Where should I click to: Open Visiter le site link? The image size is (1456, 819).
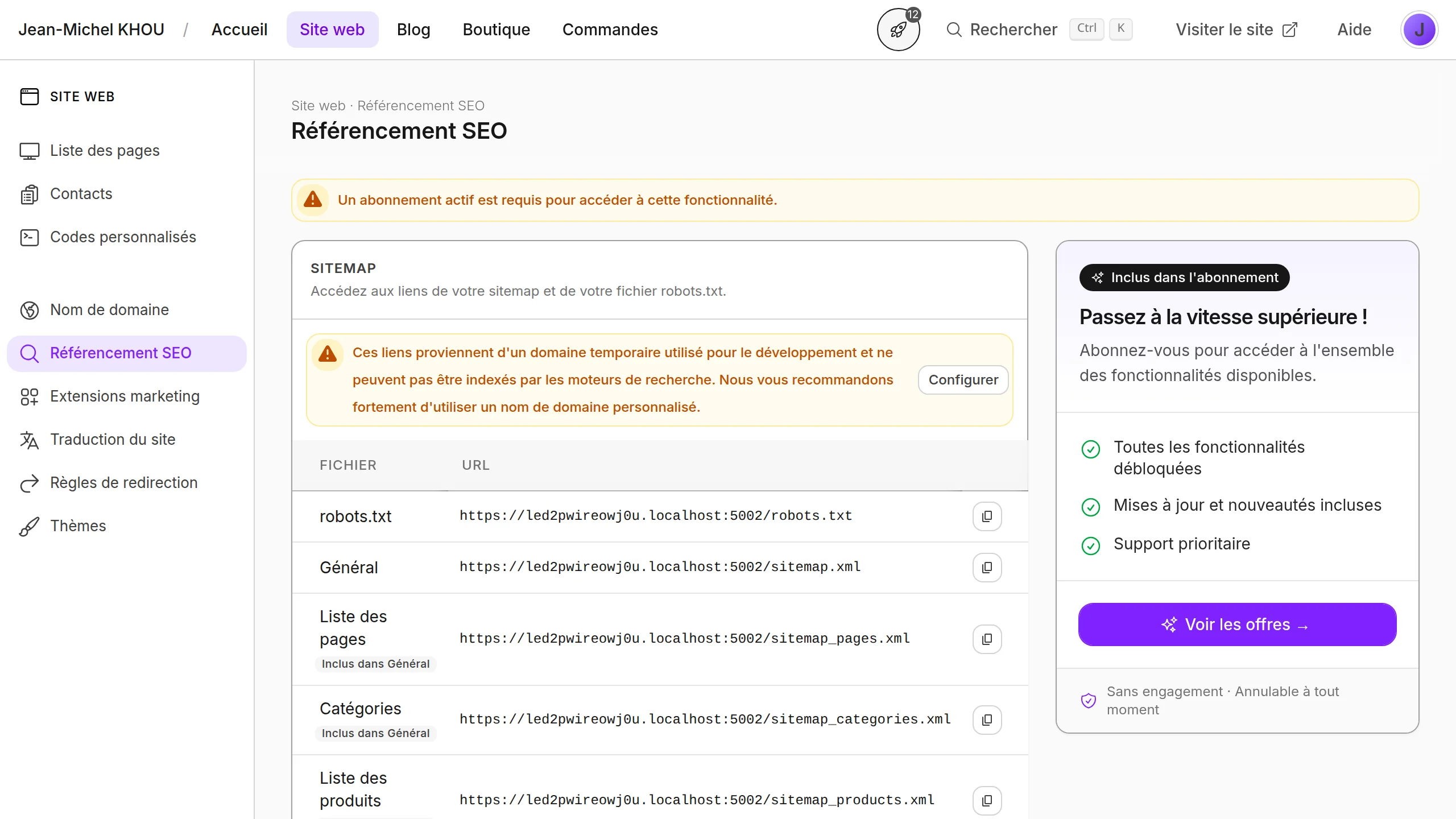pos(1236,30)
